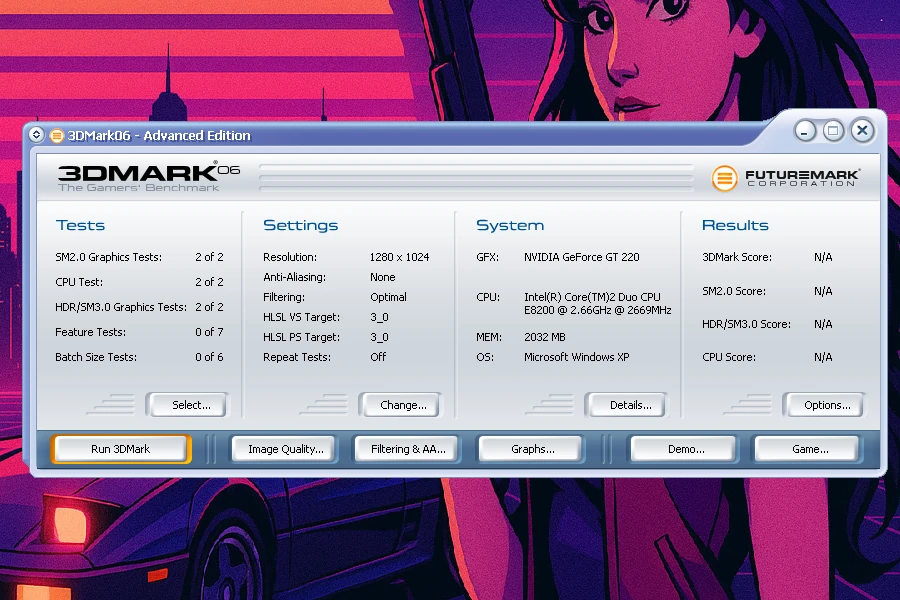This screenshot has width=900, height=600.
Task: Open the Image Quality... tool
Action: point(285,449)
